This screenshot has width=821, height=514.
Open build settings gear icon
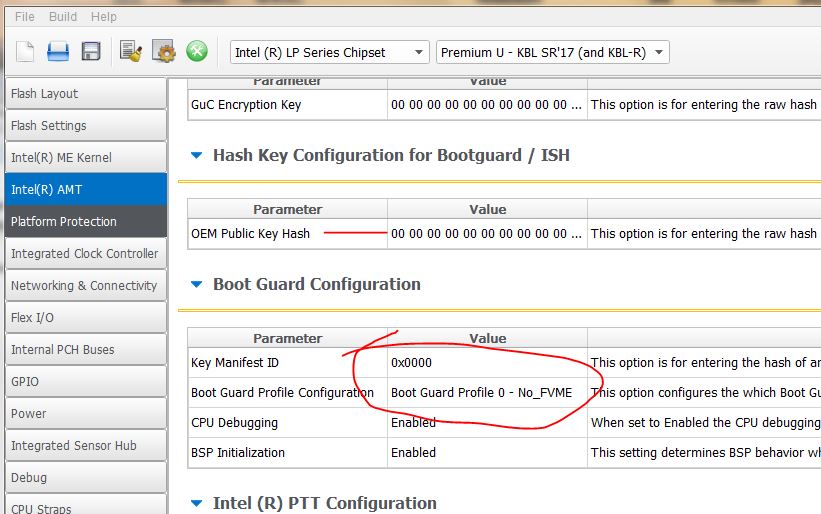pos(164,52)
